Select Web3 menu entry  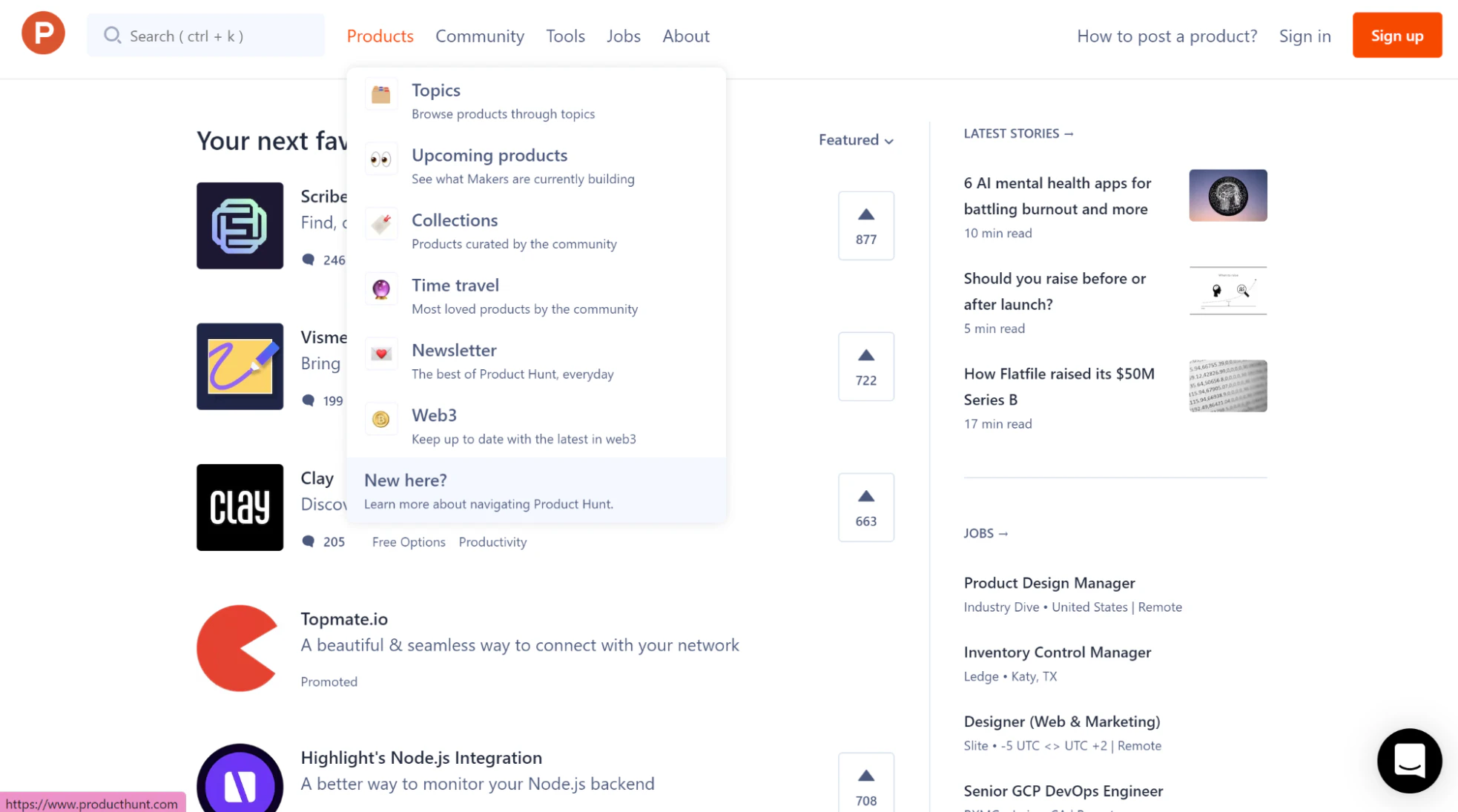pos(536,426)
